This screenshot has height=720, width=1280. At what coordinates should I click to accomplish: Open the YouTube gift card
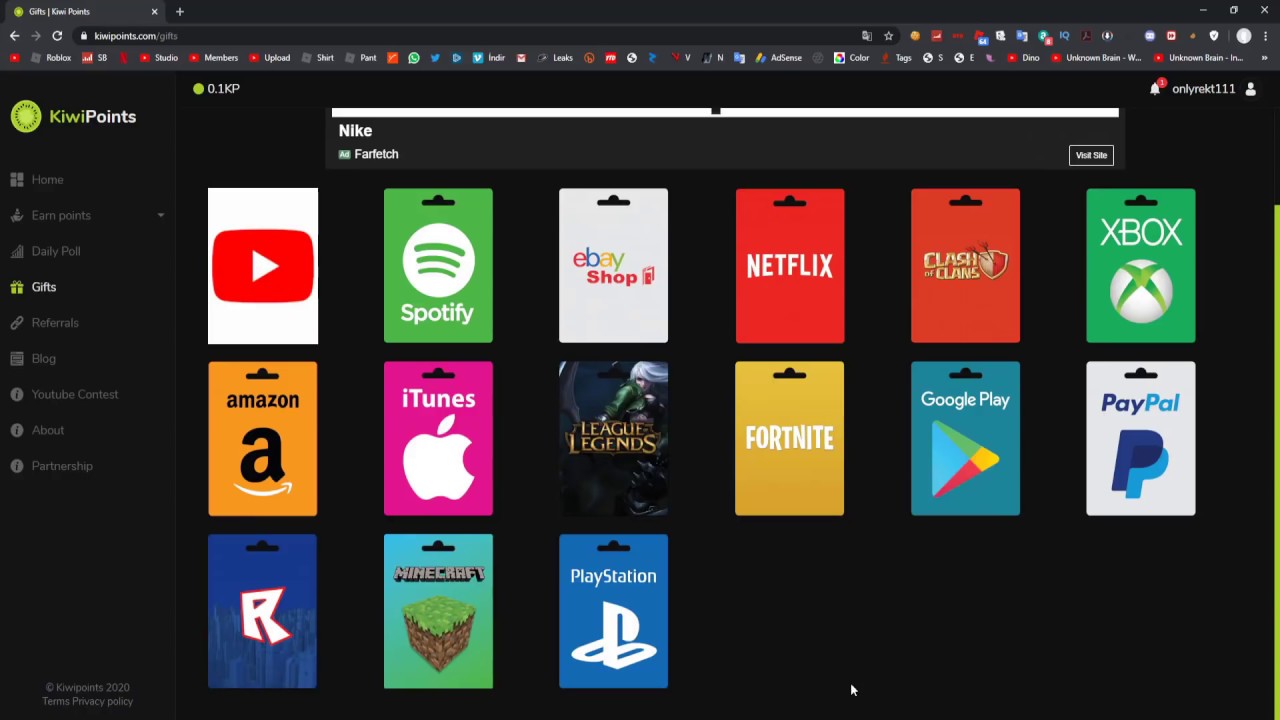(x=263, y=266)
